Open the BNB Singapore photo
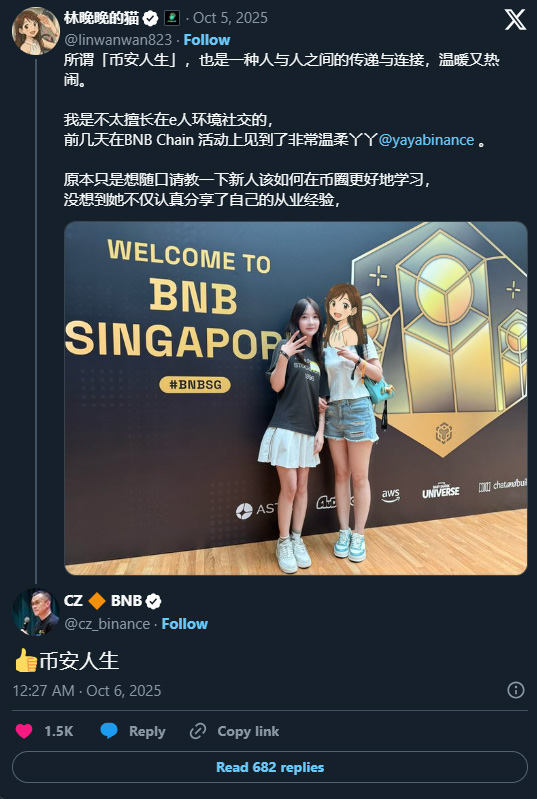This screenshot has height=799, width=537. click(296, 398)
